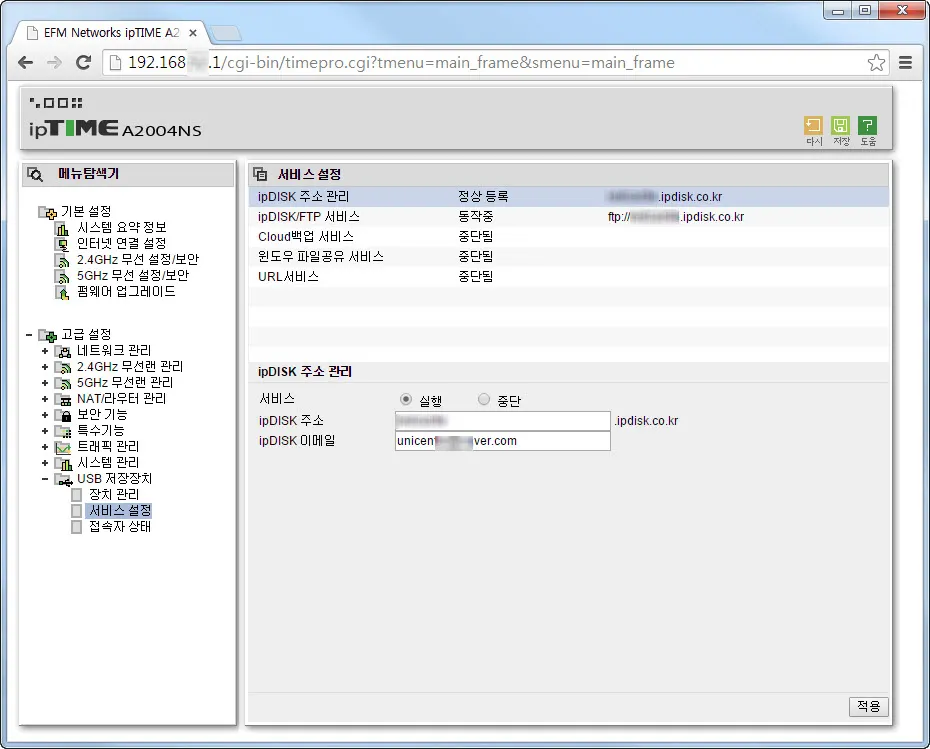Image resolution: width=930 pixels, height=749 pixels.
Task: Bookmark page using the star icon
Action: point(876,63)
